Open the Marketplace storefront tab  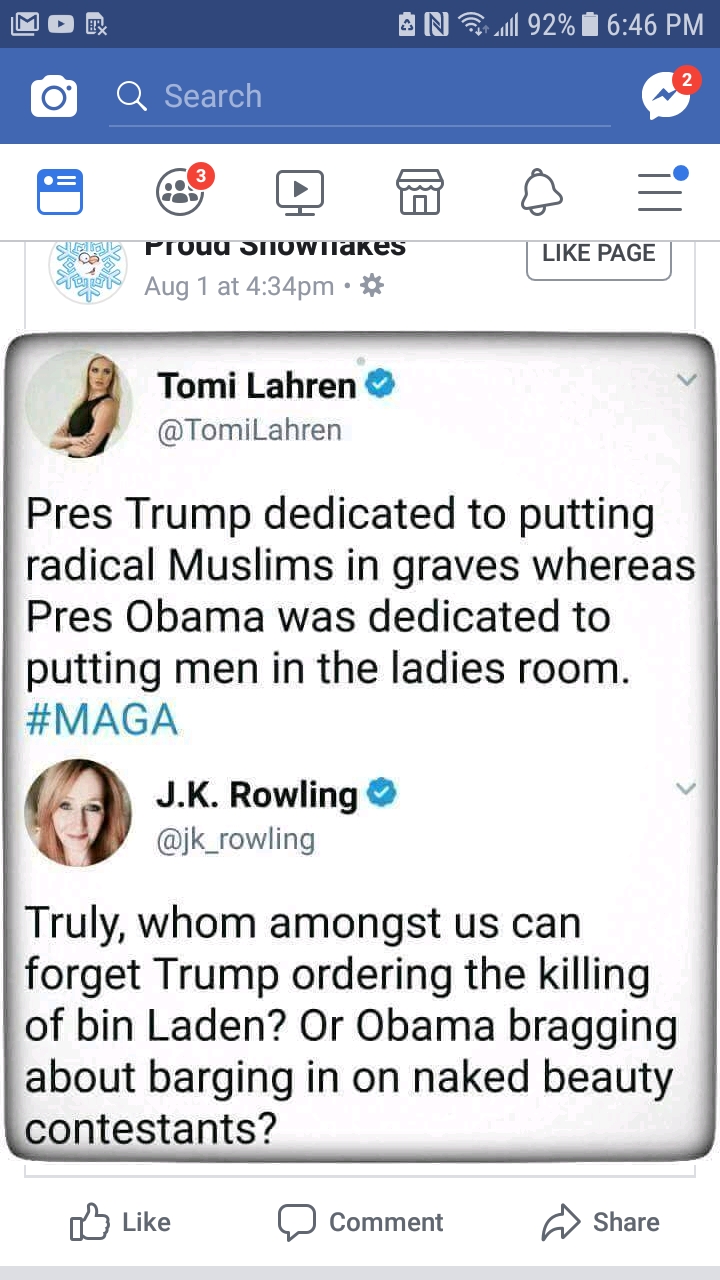420,191
